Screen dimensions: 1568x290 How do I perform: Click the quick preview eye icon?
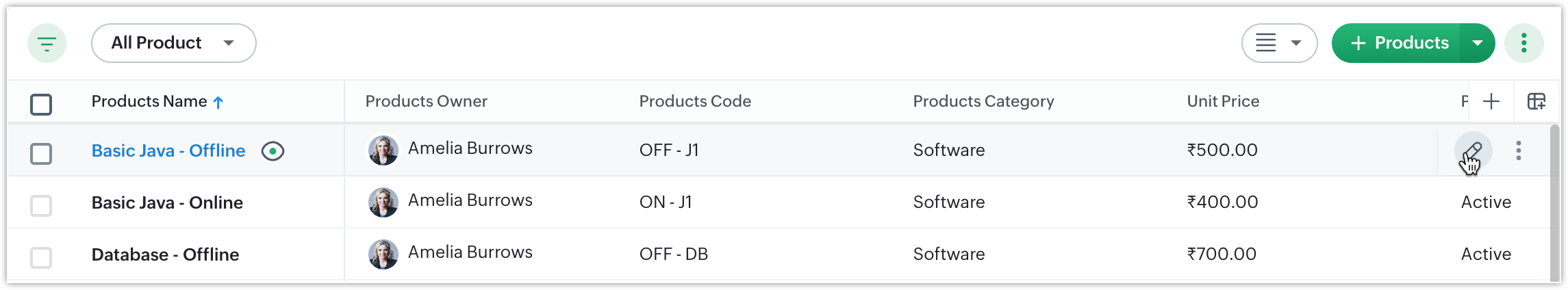[273, 151]
